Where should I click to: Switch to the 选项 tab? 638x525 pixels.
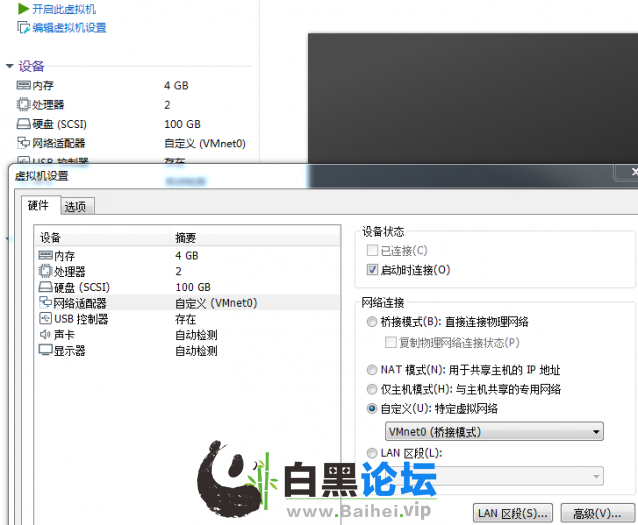pos(75,207)
